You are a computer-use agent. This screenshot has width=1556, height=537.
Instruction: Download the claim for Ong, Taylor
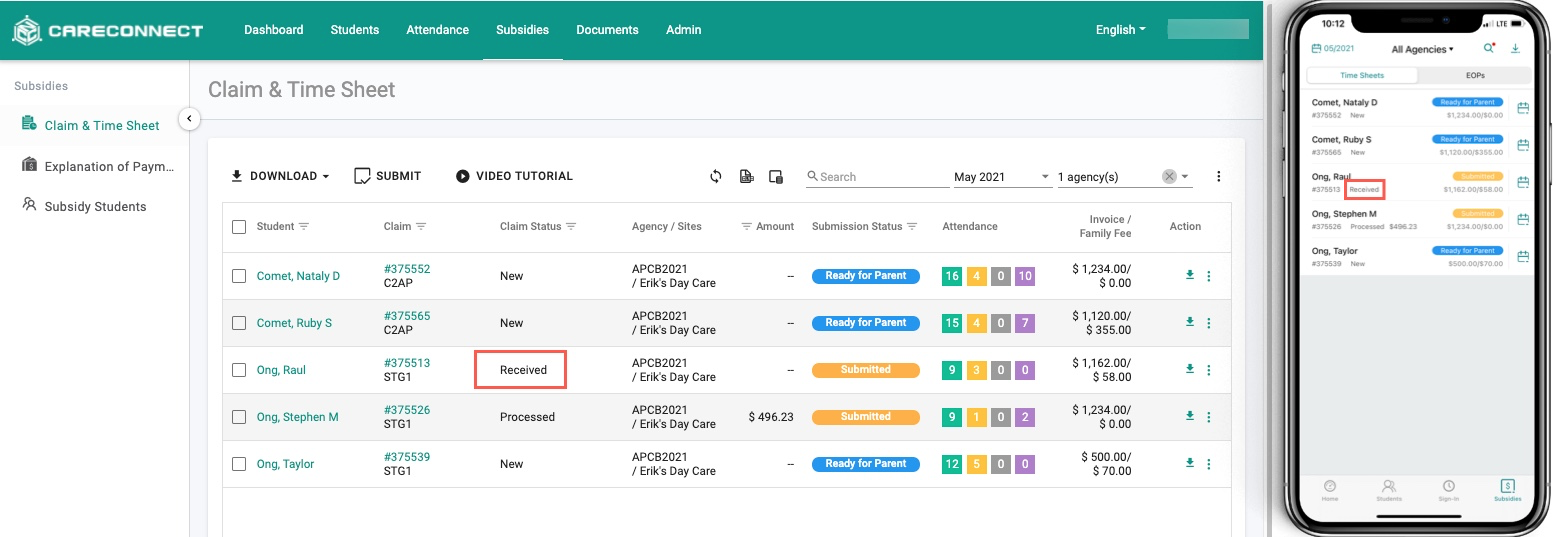point(1190,463)
